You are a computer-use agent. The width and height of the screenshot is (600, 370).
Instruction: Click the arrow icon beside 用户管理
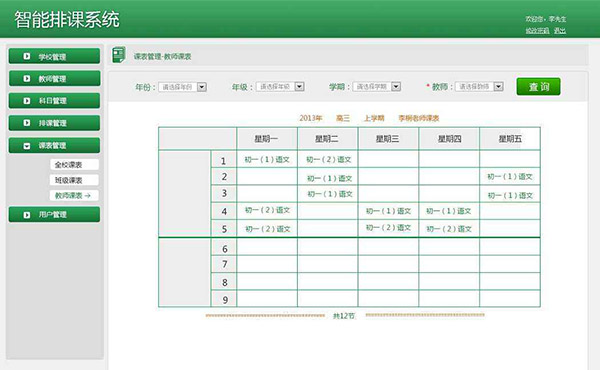26,215
